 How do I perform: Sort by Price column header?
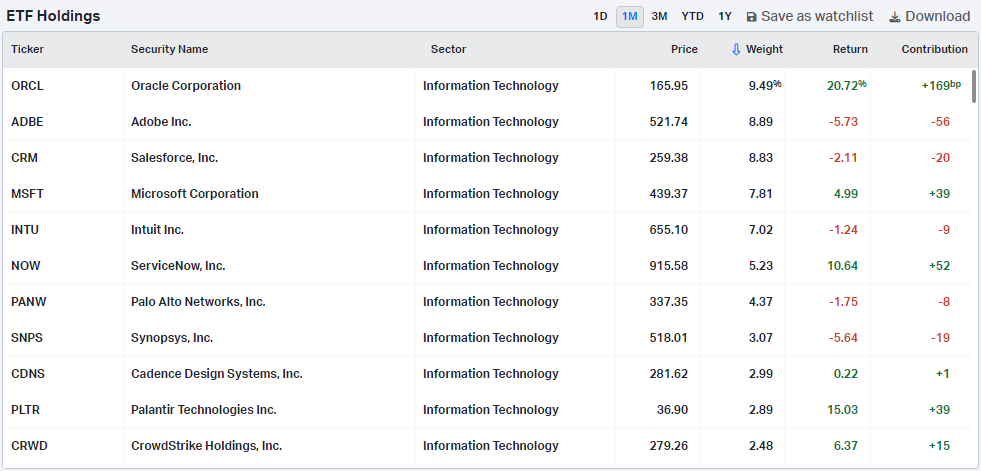684,49
